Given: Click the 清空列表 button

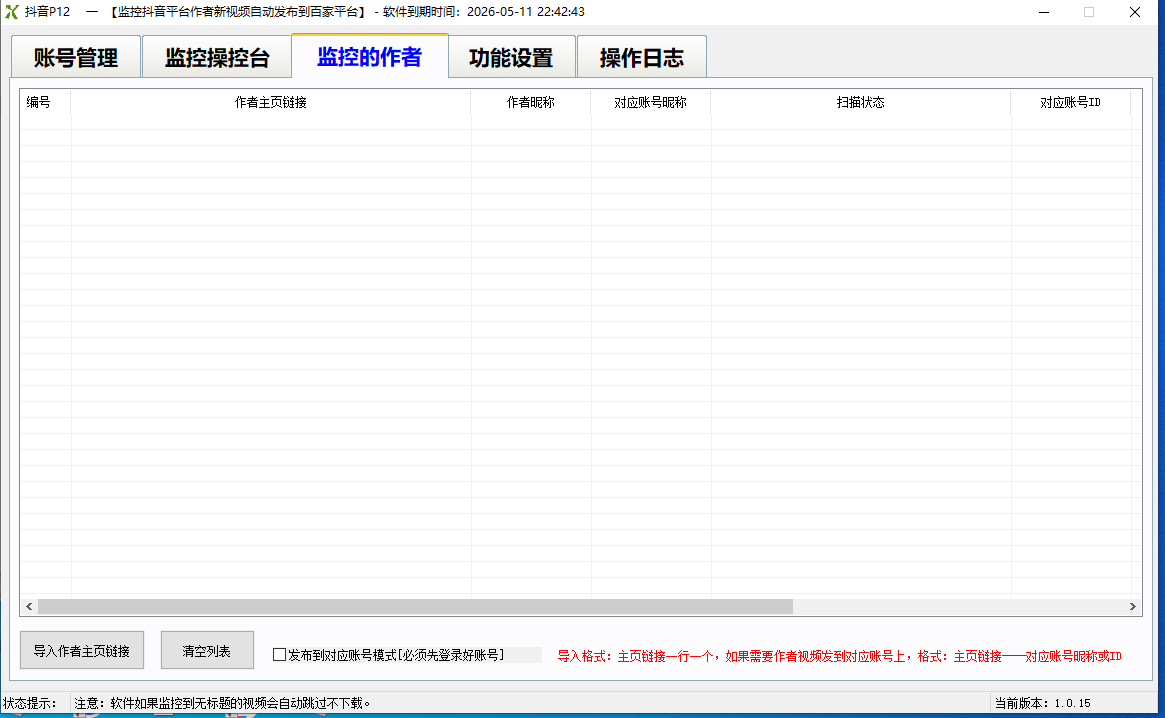Looking at the screenshot, I should point(207,650).
